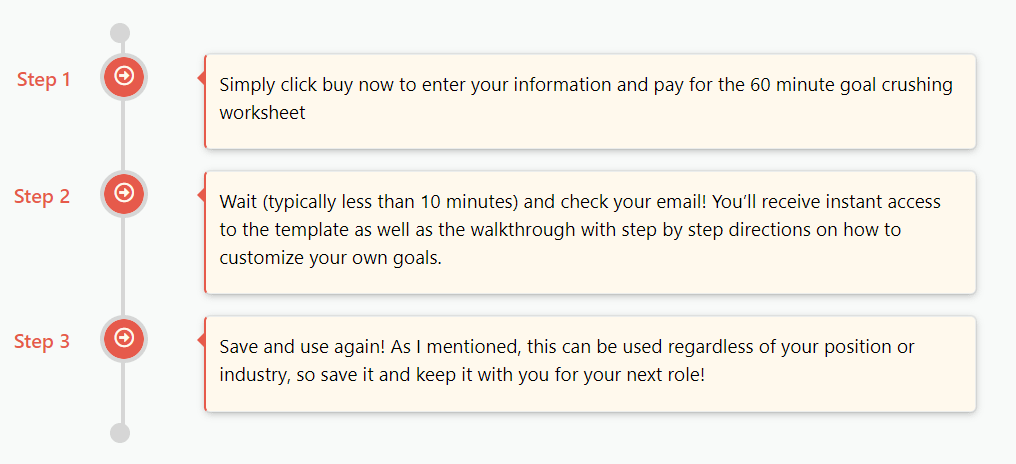The width and height of the screenshot is (1016, 464).
Task: Click the red pointer on Step 1 card
Action: [201, 78]
